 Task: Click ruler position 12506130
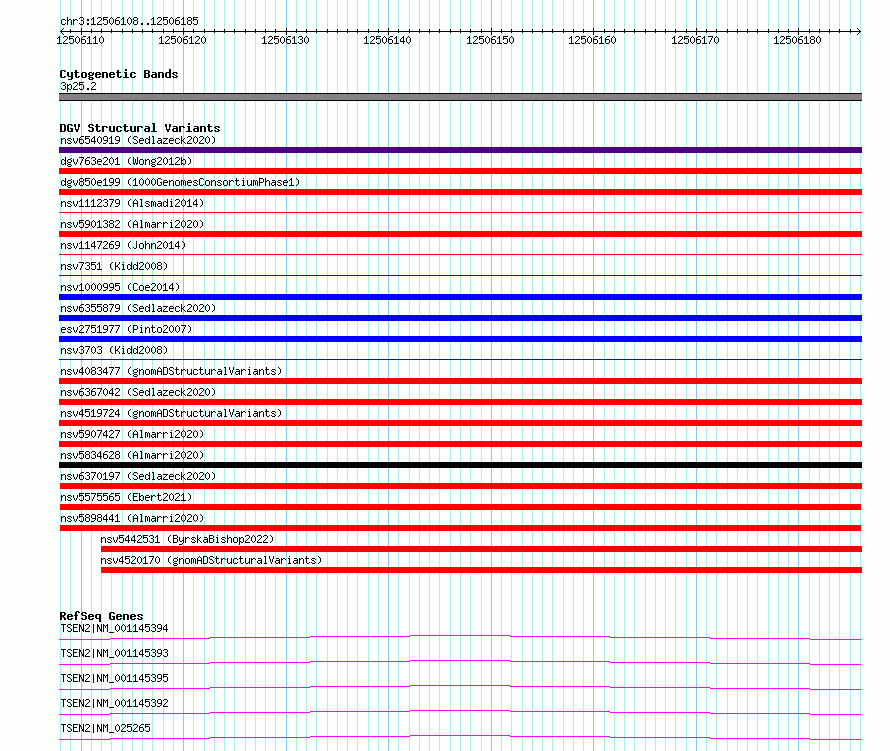tap(286, 40)
